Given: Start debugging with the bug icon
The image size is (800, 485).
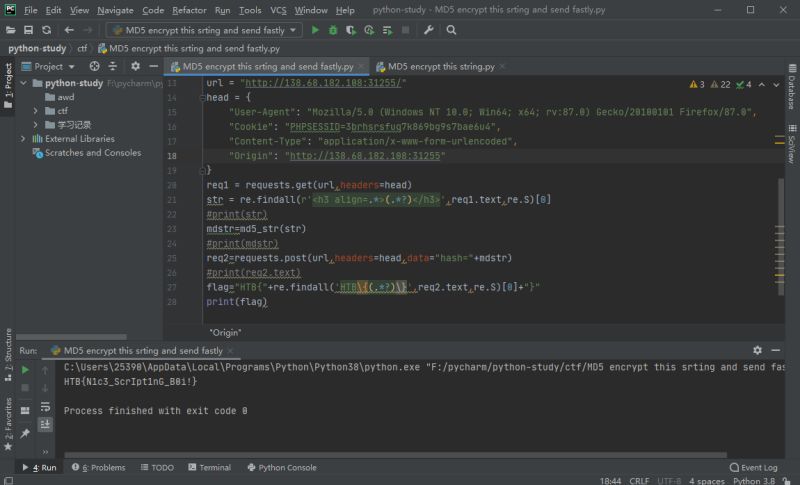Looking at the screenshot, I should click(x=333, y=30).
